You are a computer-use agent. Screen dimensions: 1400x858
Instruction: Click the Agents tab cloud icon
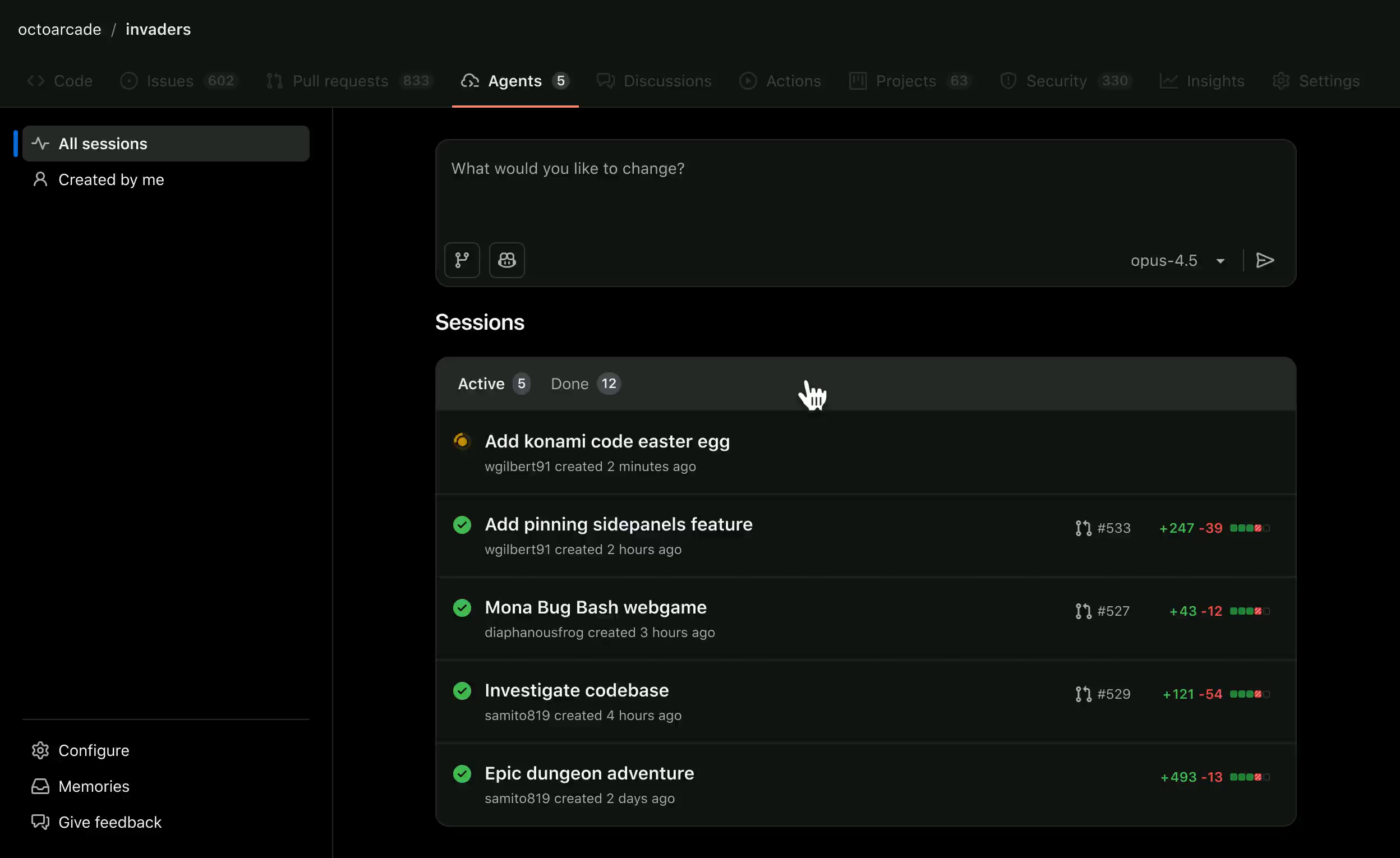pyautogui.click(x=470, y=81)
